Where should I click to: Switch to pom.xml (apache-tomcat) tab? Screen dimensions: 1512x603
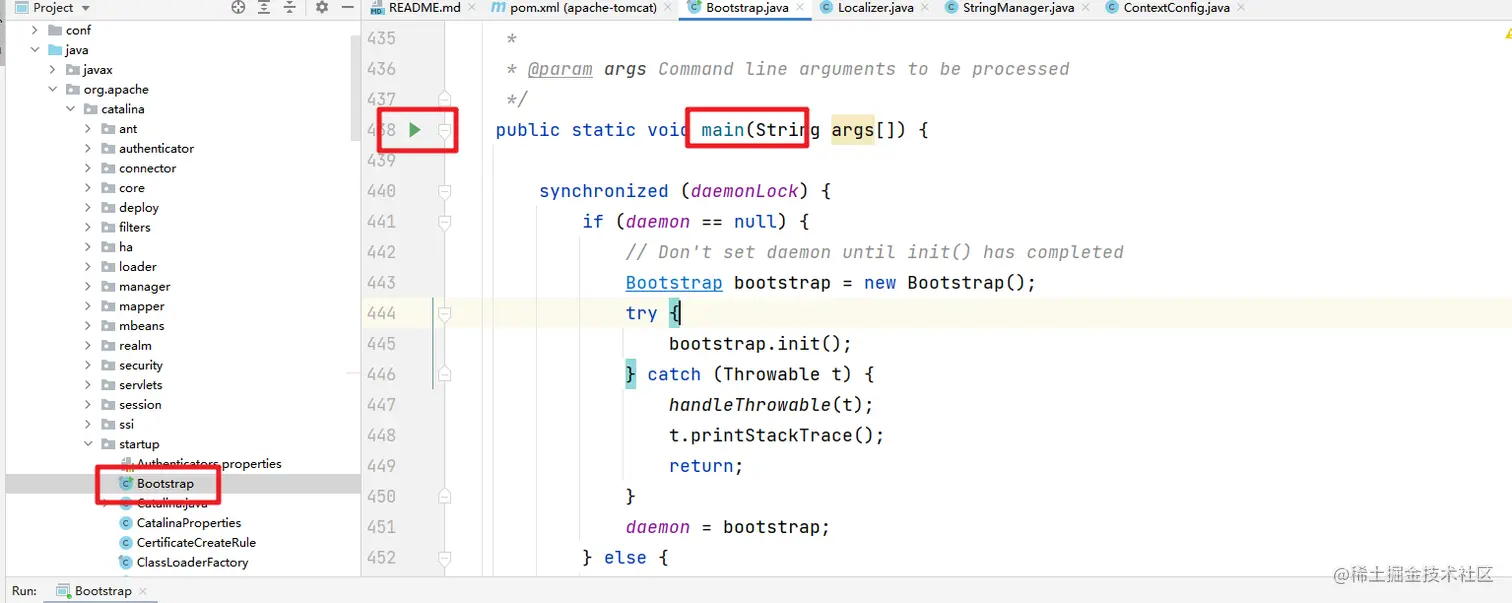(583, 7)
